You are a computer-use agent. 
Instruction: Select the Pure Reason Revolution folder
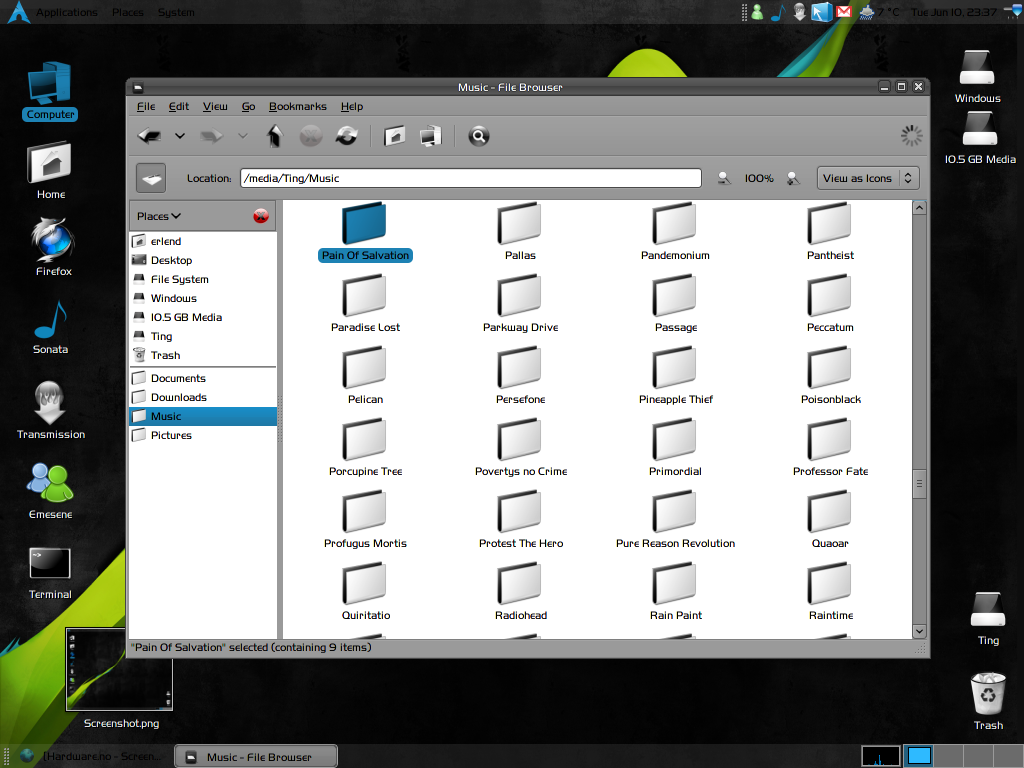[x=675, y=520]
